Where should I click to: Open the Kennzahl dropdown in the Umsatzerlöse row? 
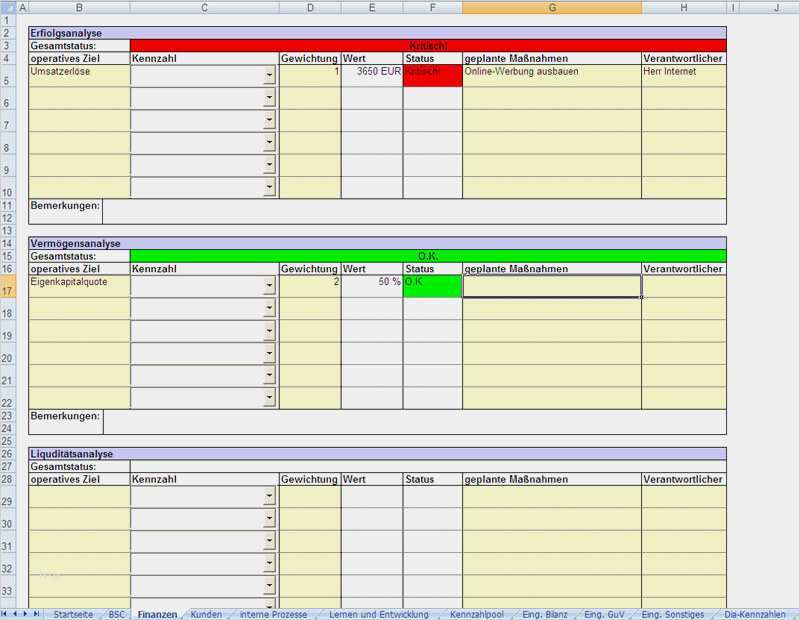point(269,75)
